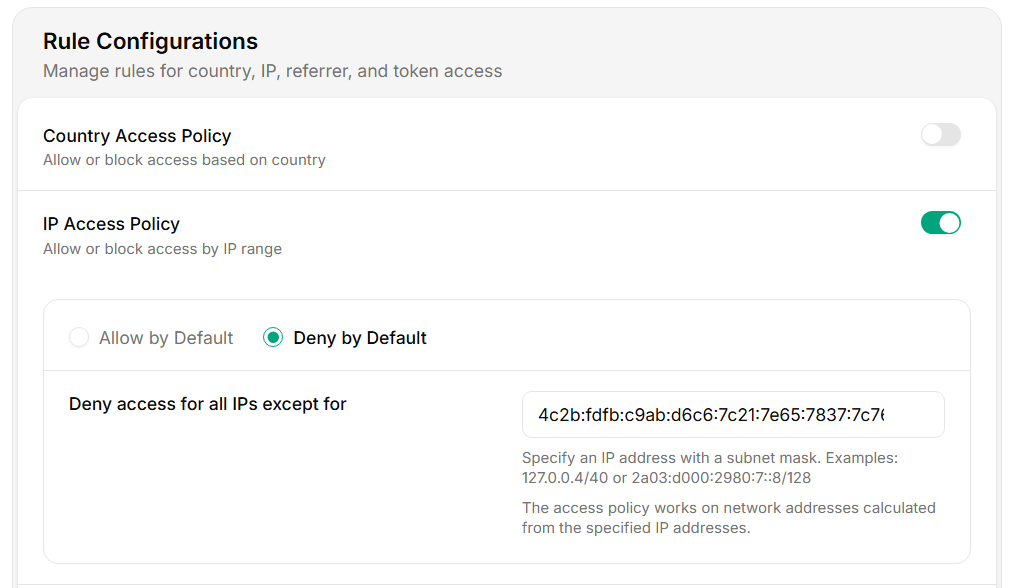Click the IP Access Policy title
The width and height of the screenshot is (1015, 588).
111,224
